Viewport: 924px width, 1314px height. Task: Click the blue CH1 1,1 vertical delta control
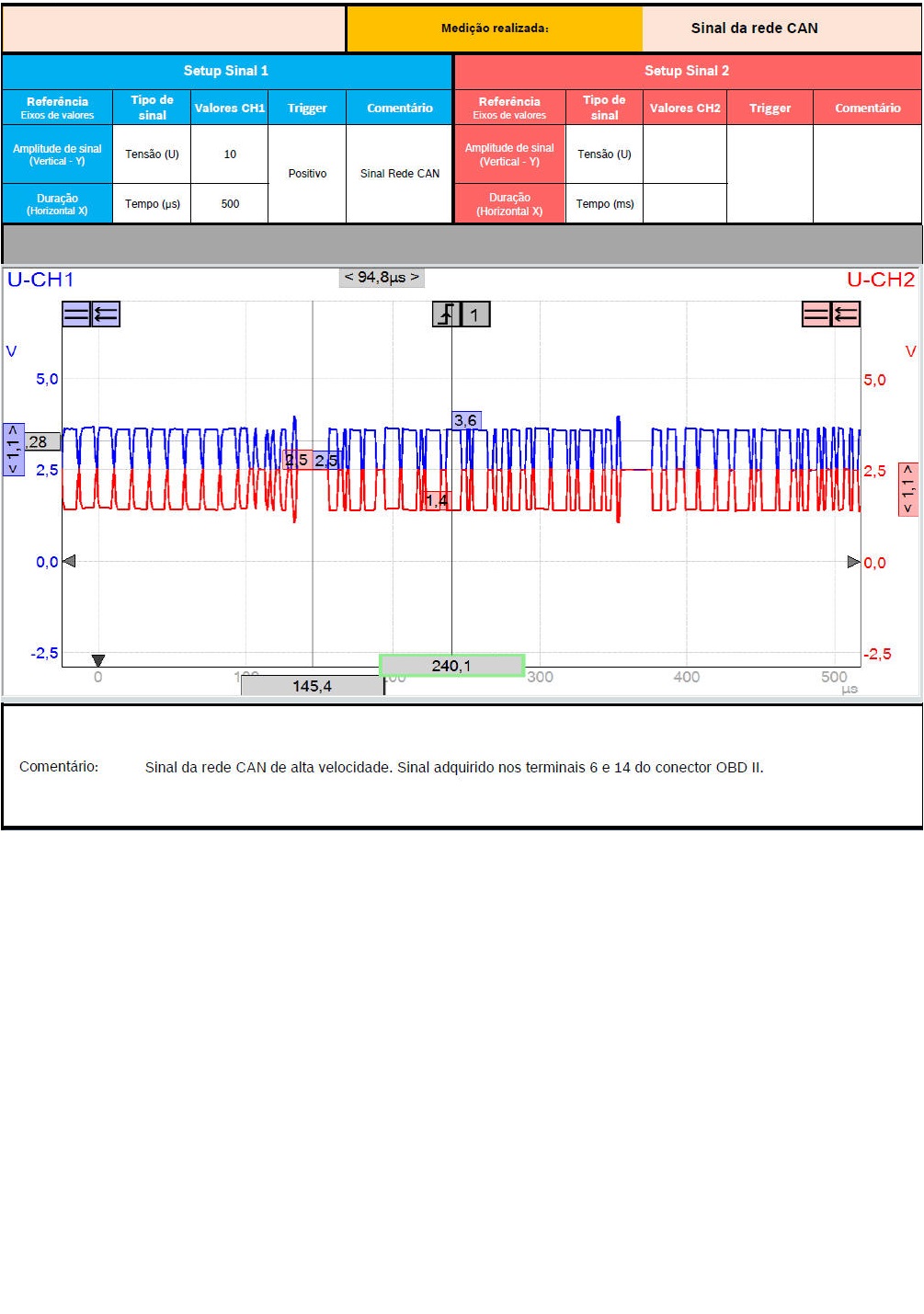[x=13, y=449]
